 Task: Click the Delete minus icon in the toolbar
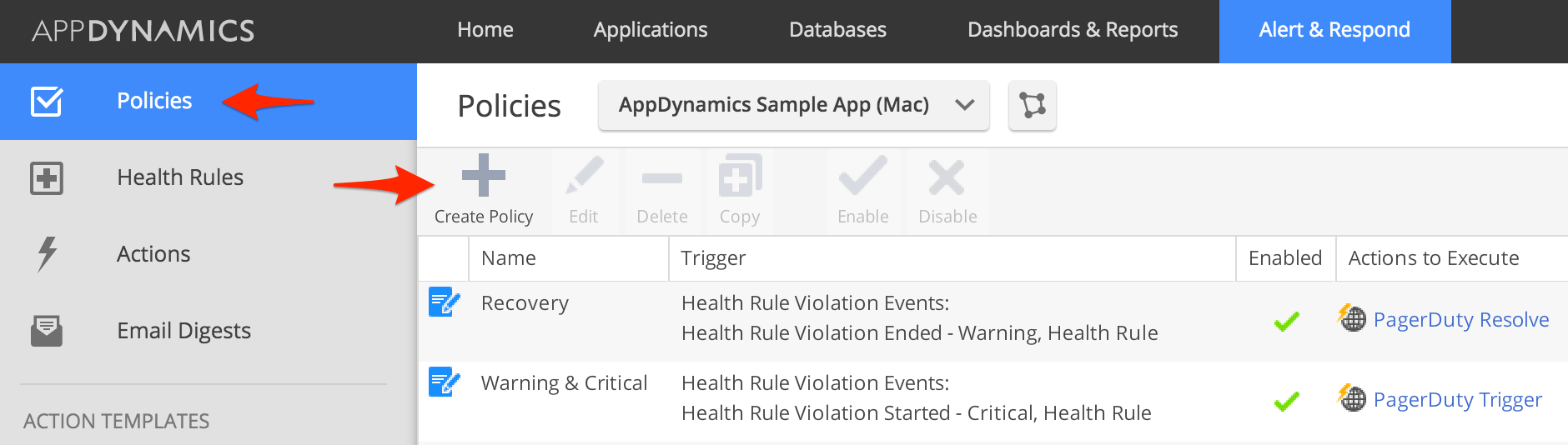pyautogui.click(x=662, y=177)
